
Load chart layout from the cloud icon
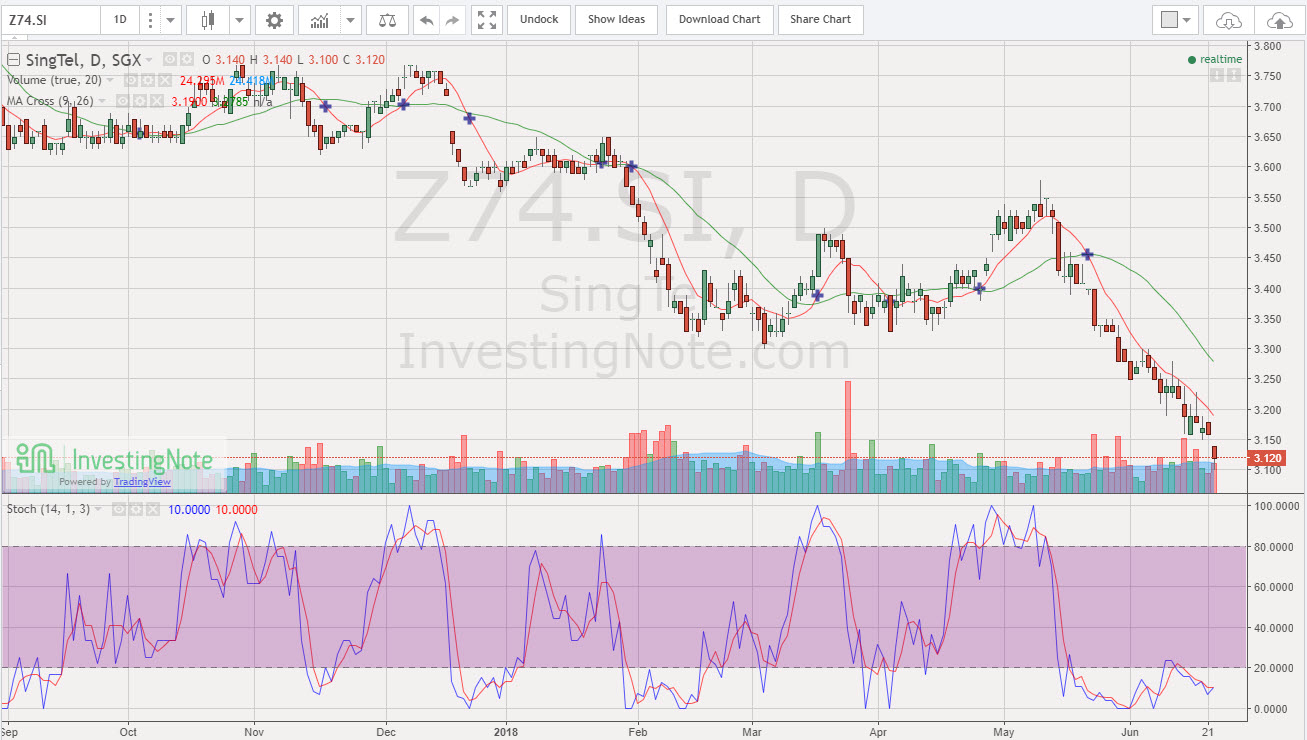[1229, 20]
